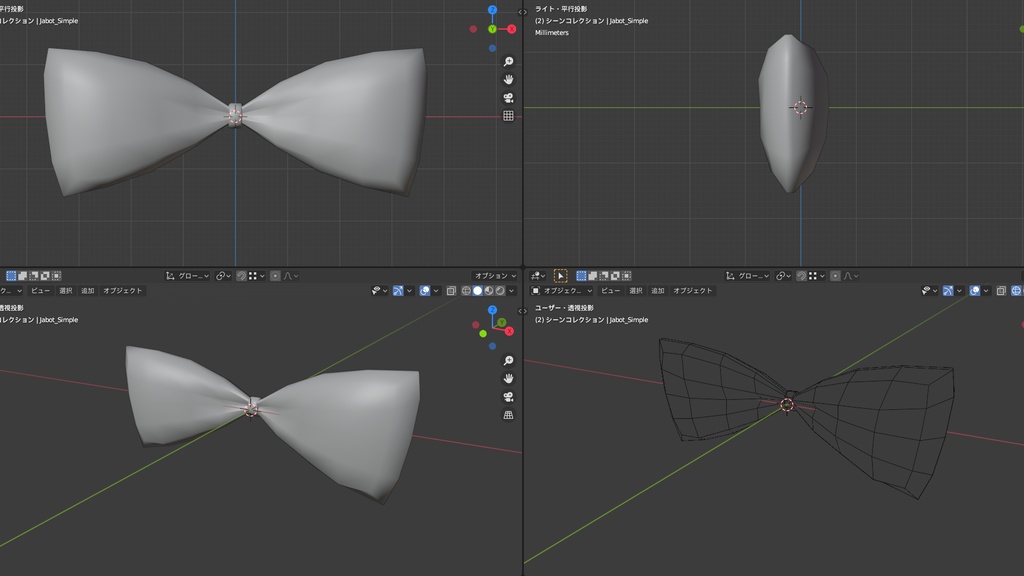Click red X axis on front orthographic viewport gizmo
The height and width of the screenshot is (576, 1024).
click(511, 29)
